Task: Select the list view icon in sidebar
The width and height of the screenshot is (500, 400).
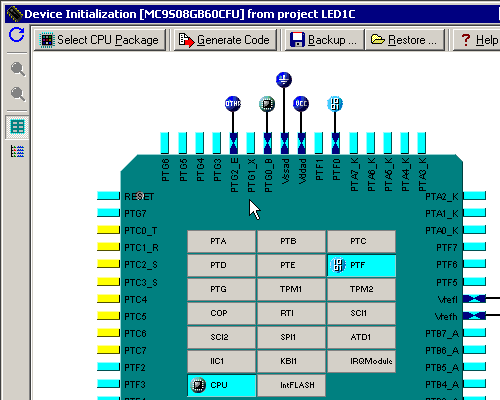Action: (17, 151)
